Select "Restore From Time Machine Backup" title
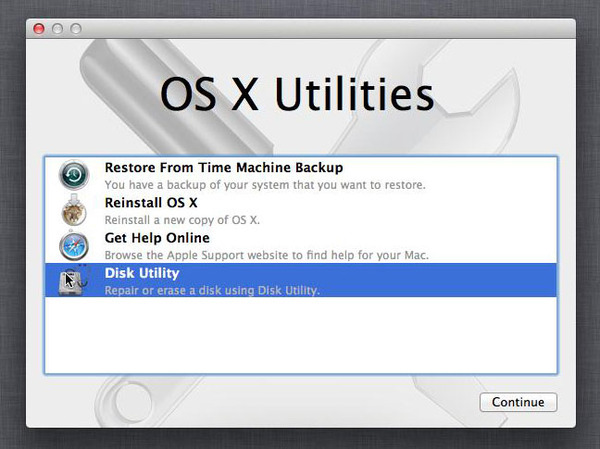The height and width of the screenshot is (449, 600). pyautogui.click(x=224, y=168)
